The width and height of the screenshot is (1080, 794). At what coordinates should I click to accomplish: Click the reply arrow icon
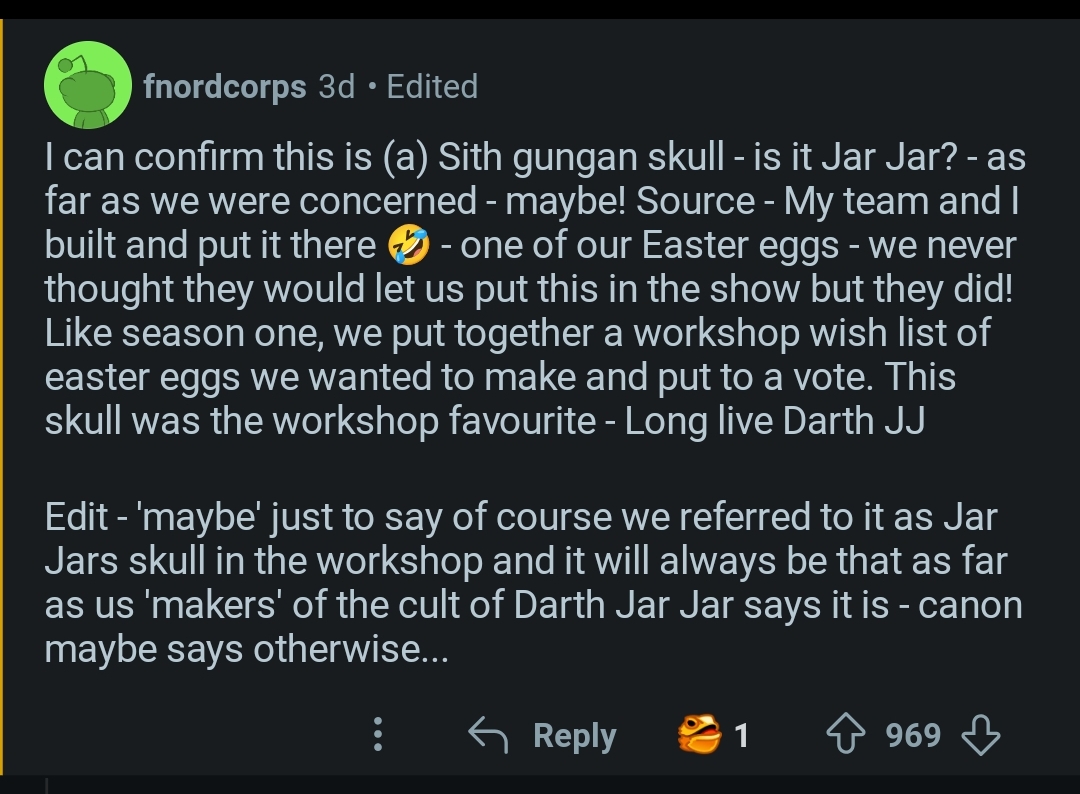click(x=488, y=734)
